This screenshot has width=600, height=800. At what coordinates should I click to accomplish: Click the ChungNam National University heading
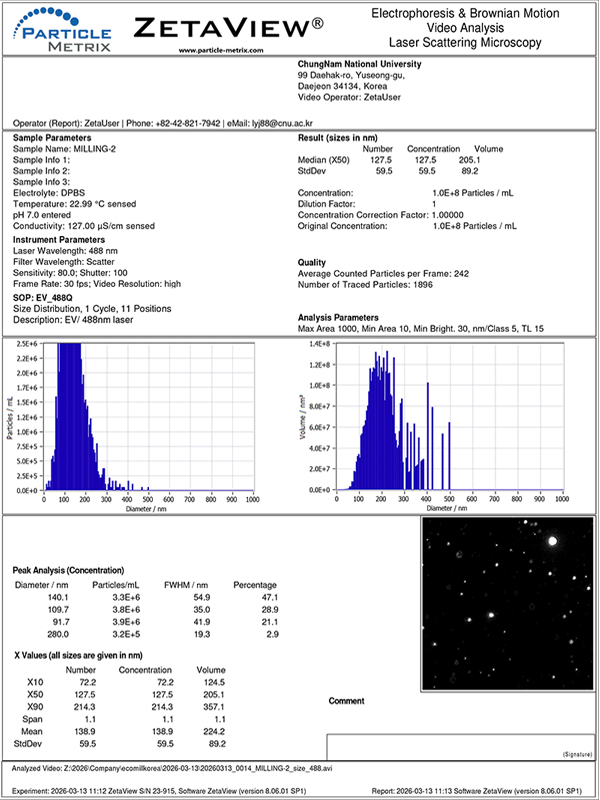click(x=360, y=64)
